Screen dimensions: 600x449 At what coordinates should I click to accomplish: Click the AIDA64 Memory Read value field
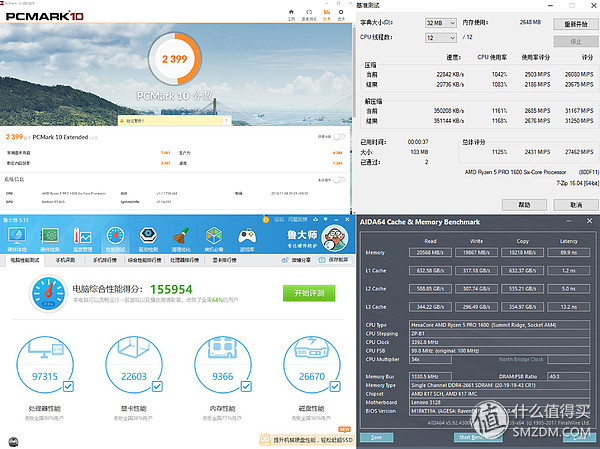coord(430,253)
